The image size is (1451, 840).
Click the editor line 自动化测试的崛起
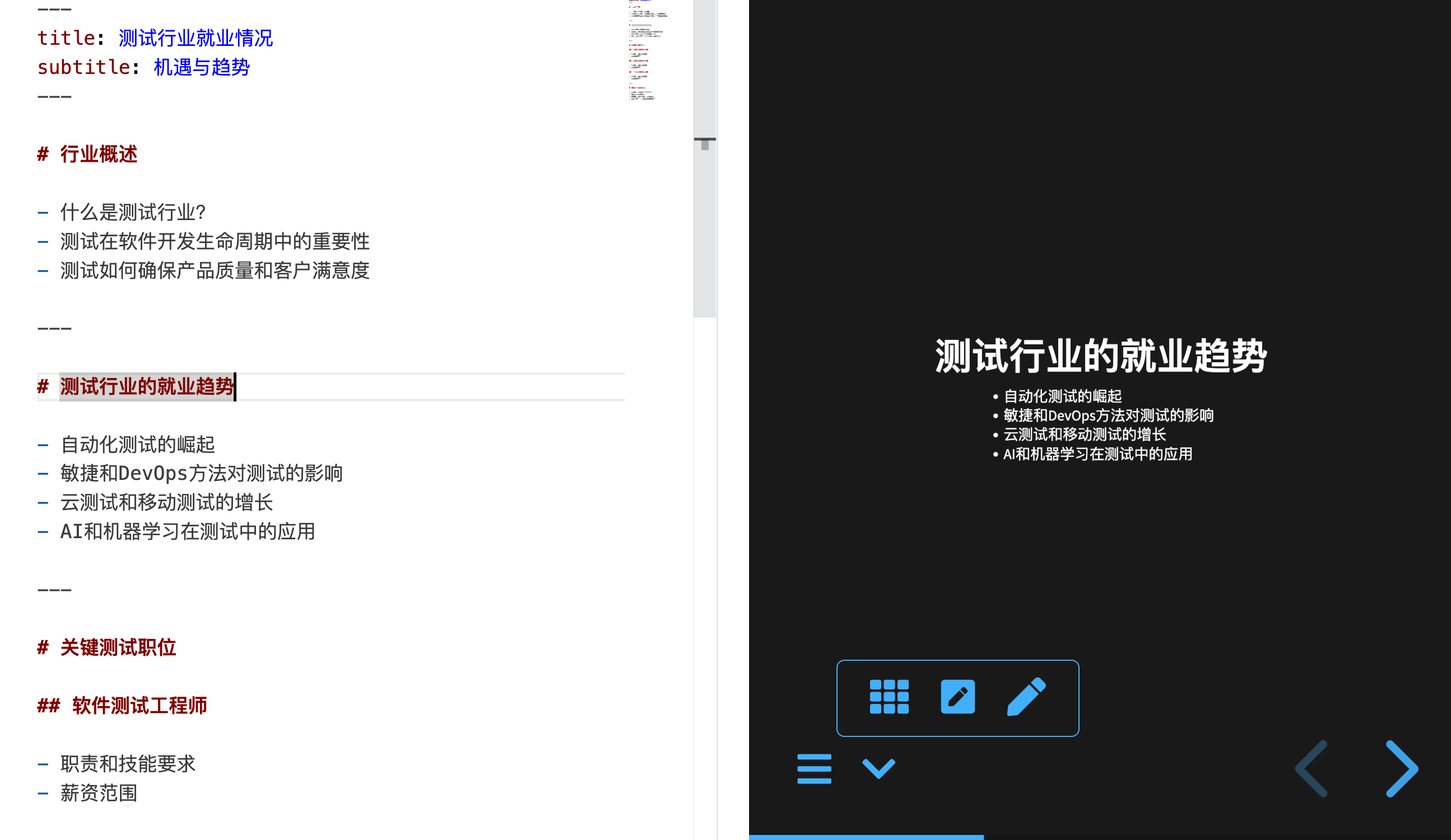tap(138, 445)
